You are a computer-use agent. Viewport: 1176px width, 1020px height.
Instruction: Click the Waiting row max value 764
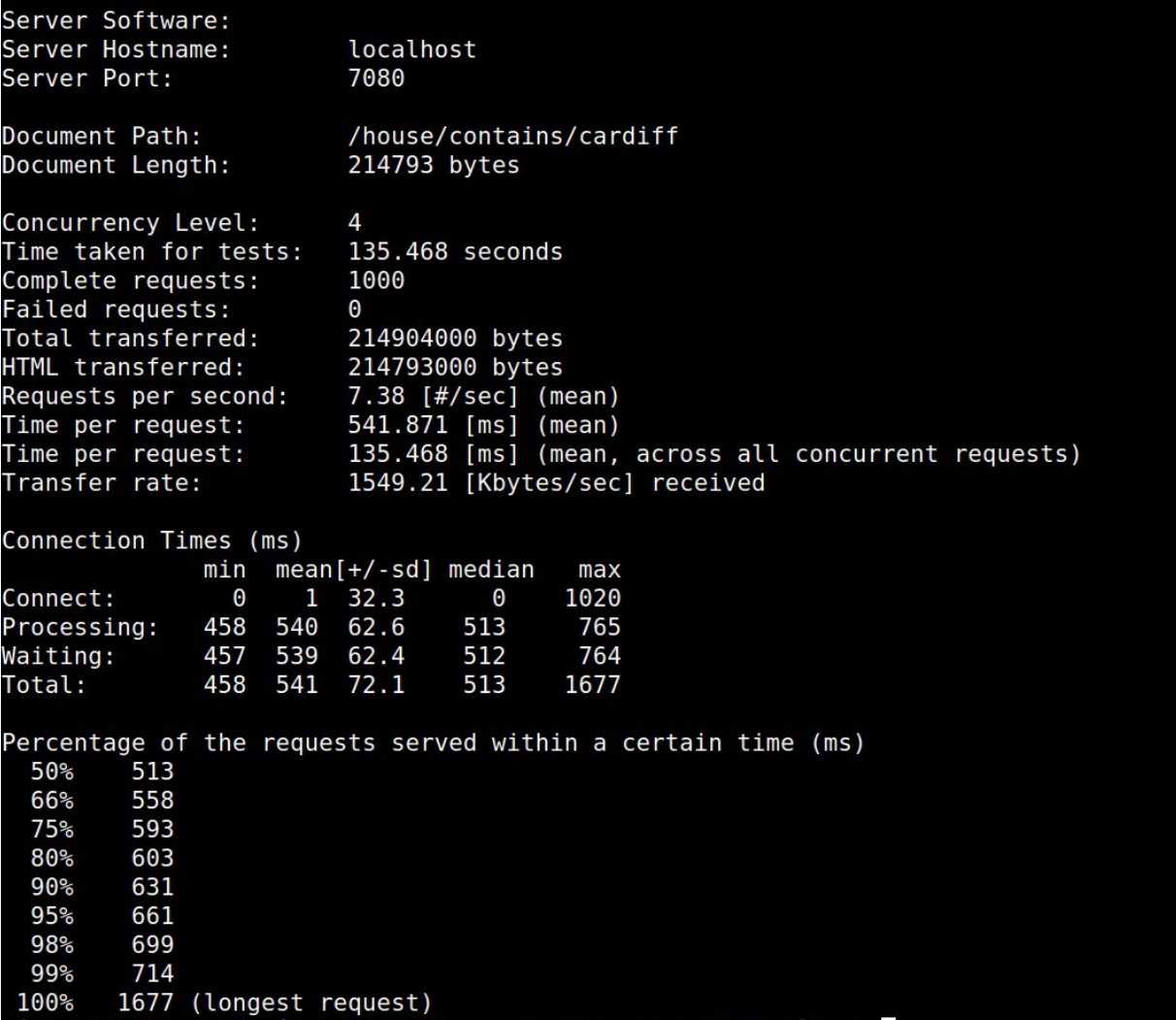click(x=599, y=656)
